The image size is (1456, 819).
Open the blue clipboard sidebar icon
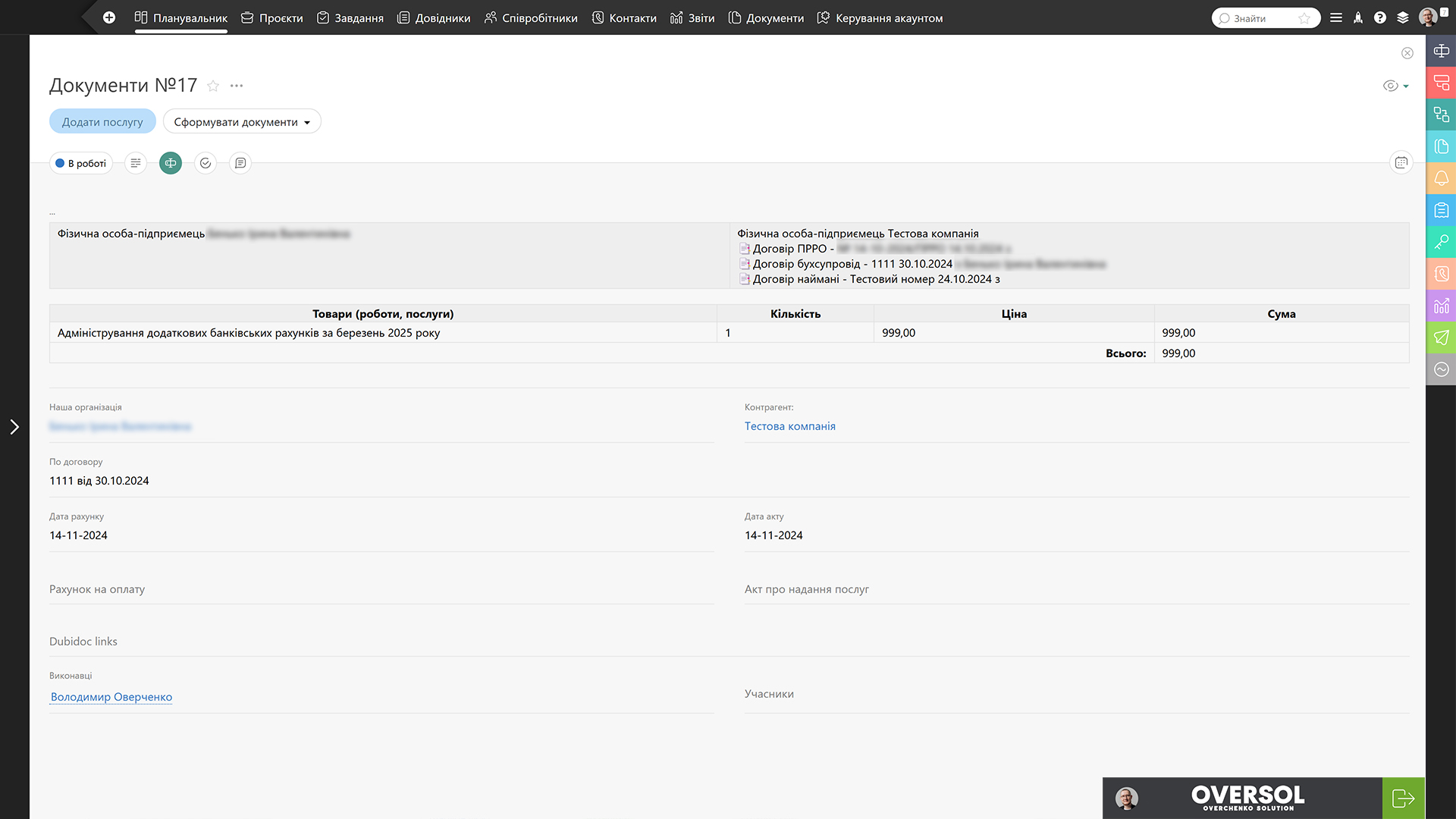point(1441,210)
